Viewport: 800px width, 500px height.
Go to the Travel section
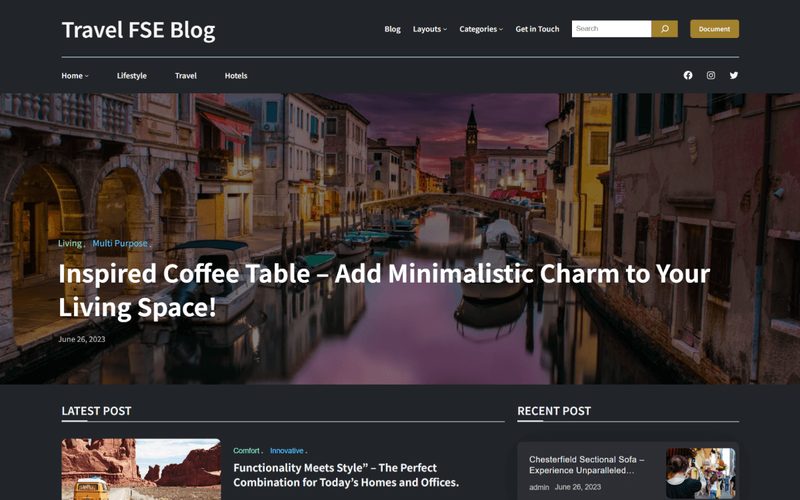[186, 76]
